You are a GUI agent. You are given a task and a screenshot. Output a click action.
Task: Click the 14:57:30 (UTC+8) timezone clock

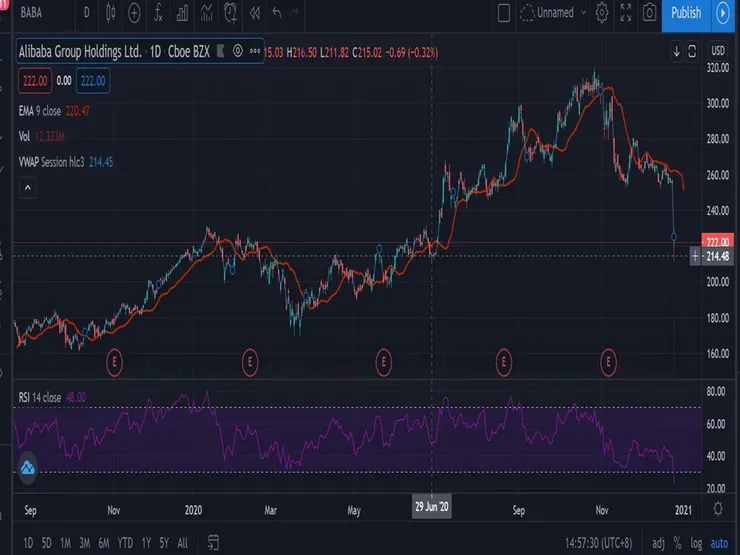[x=598, y=543]
